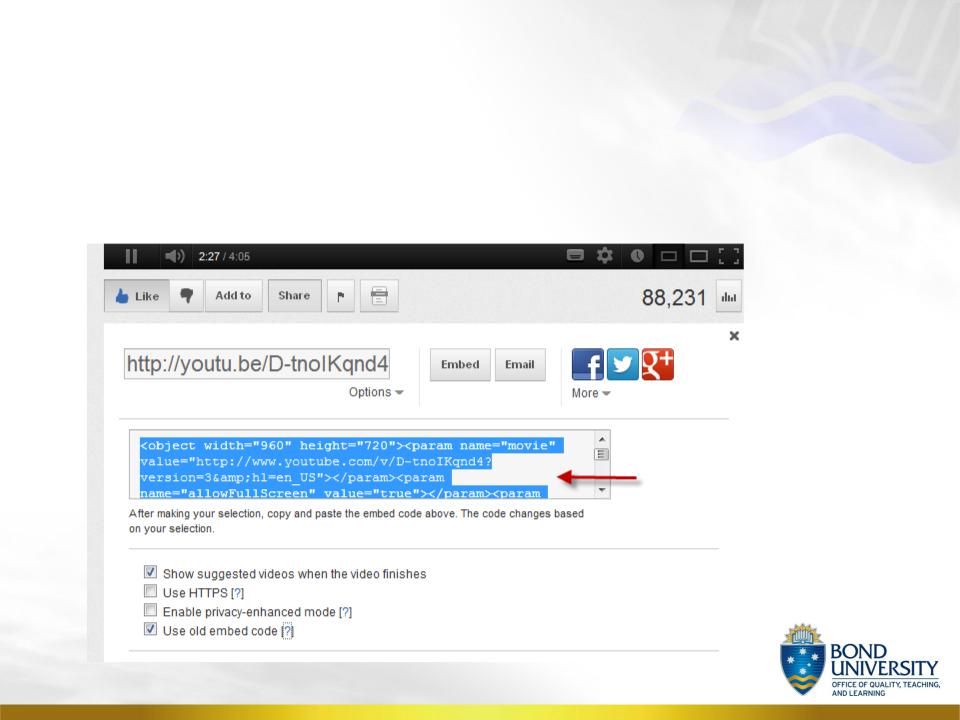Image resolution: width=960 pixels, height=720 pixels.
Task: Uncheck Use old embed code
Action: [x=151, y=629]
